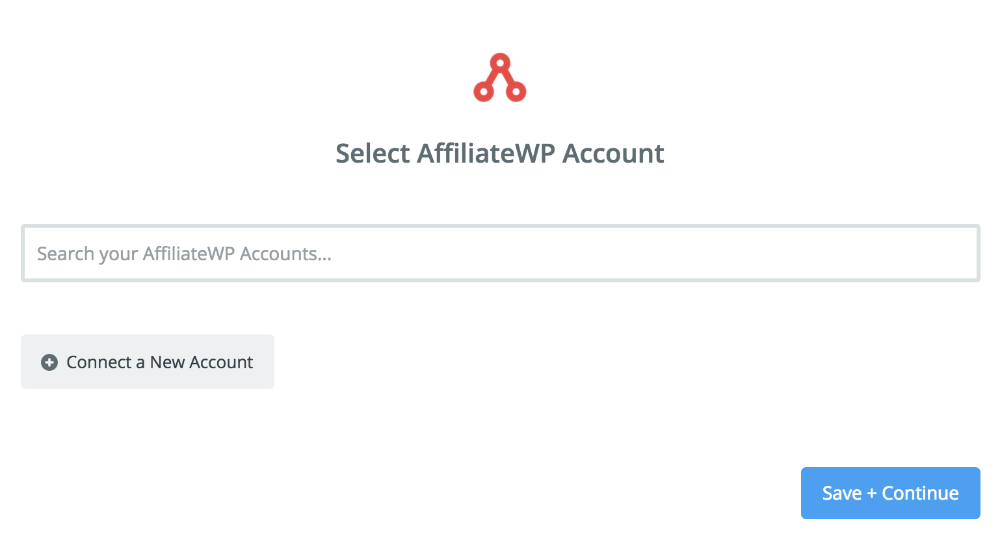Image resolution: width=1000 pixels, height=553 pixels.
Task: Click the word Save on the blue button
Action: click(842, 493)
